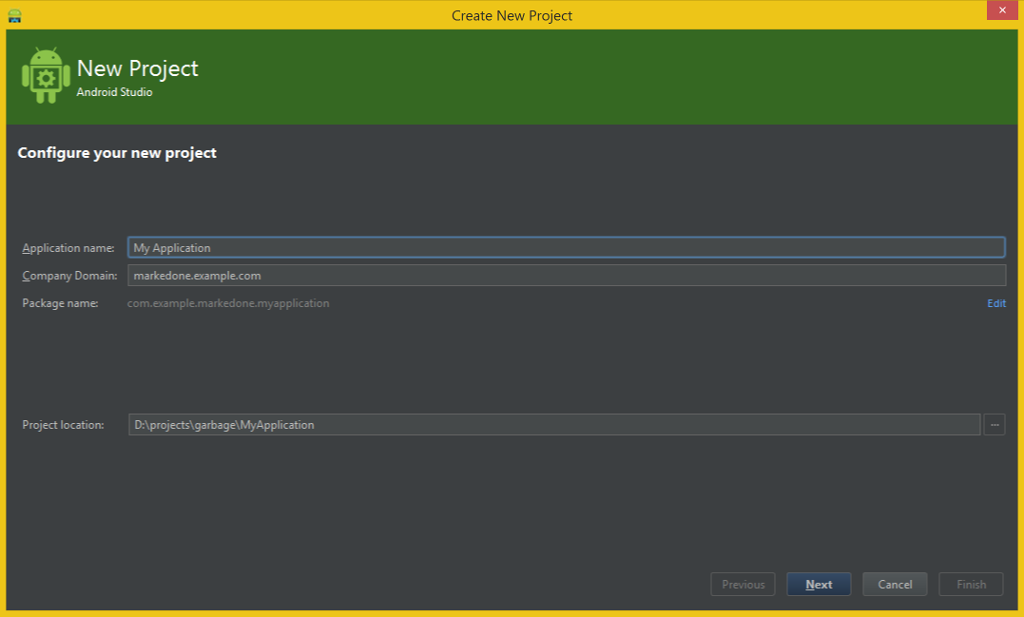Select the package name text com.example.markedone.myapplication

pos(228,303)
